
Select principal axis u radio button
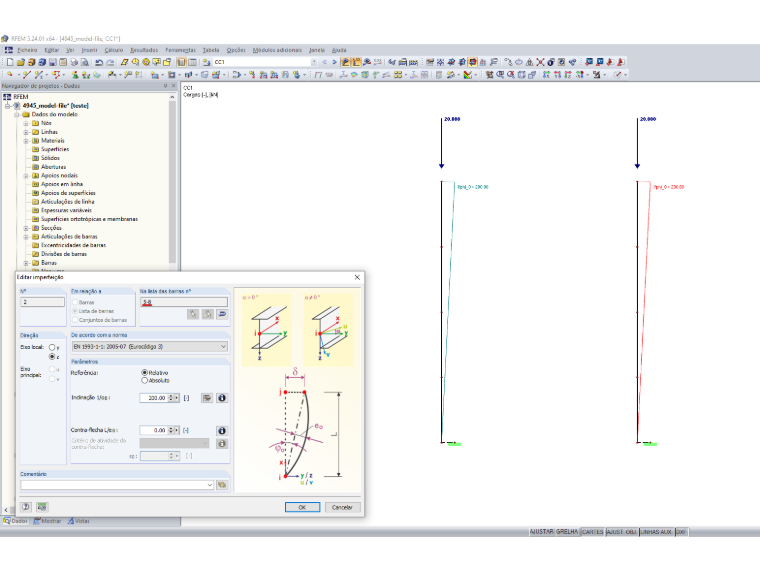point(52,369)
